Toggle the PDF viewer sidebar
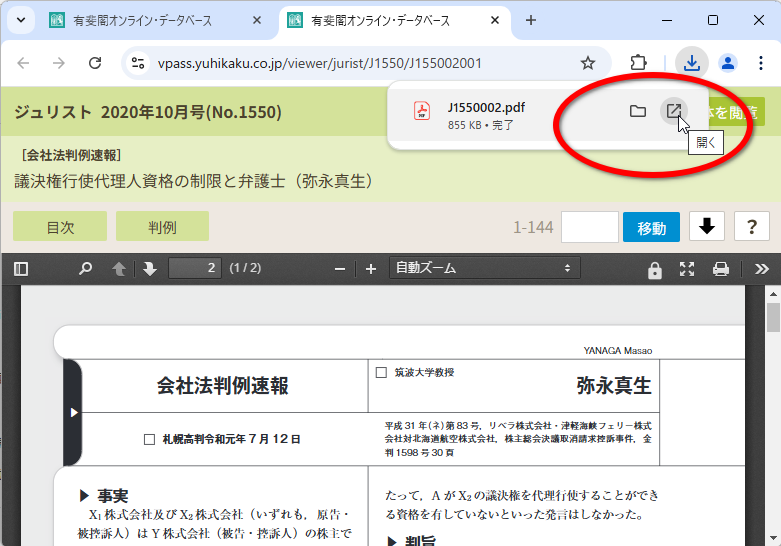Image resolution: width=781 pixels, height=546 pixels. point(21,269)
